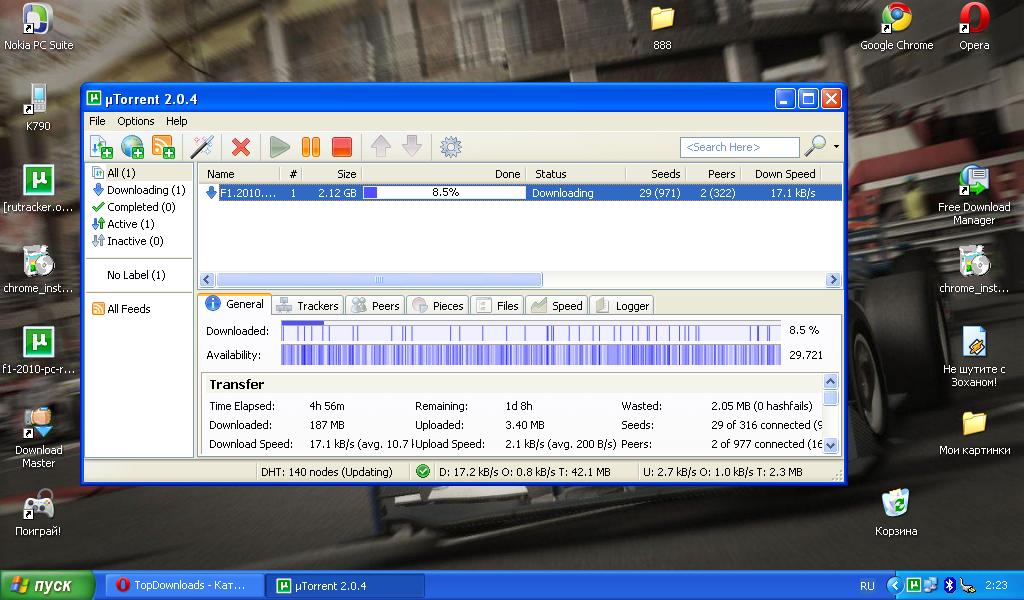This screenshot has width=1024, height=600.
Task: Stop the torrent with the red stop icon
Action: pyautogui.click(x=342, y=147)
